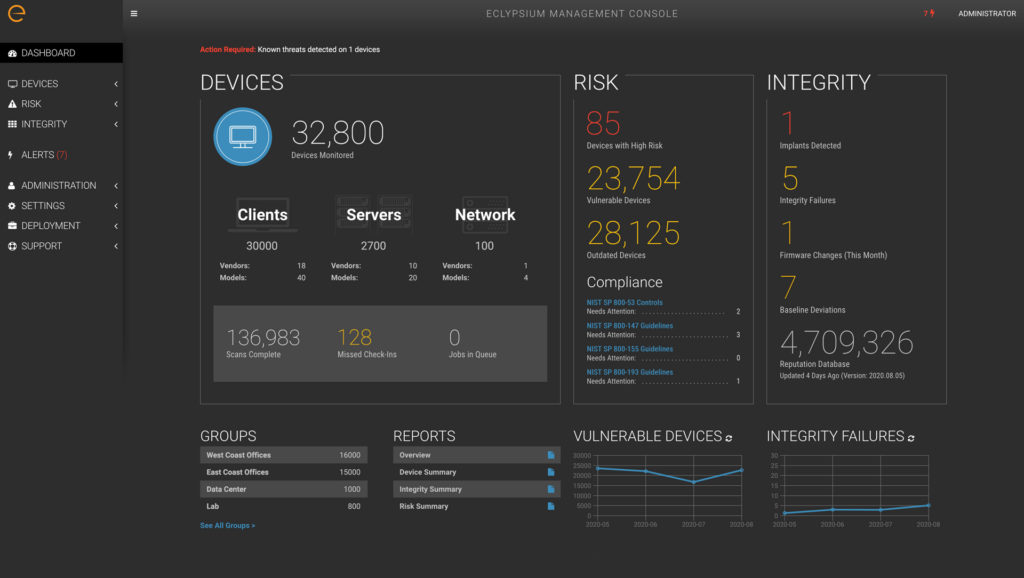Click the Servers rack icon
The height and width of the screenshot is (578, 1024).
coord(374,214)
